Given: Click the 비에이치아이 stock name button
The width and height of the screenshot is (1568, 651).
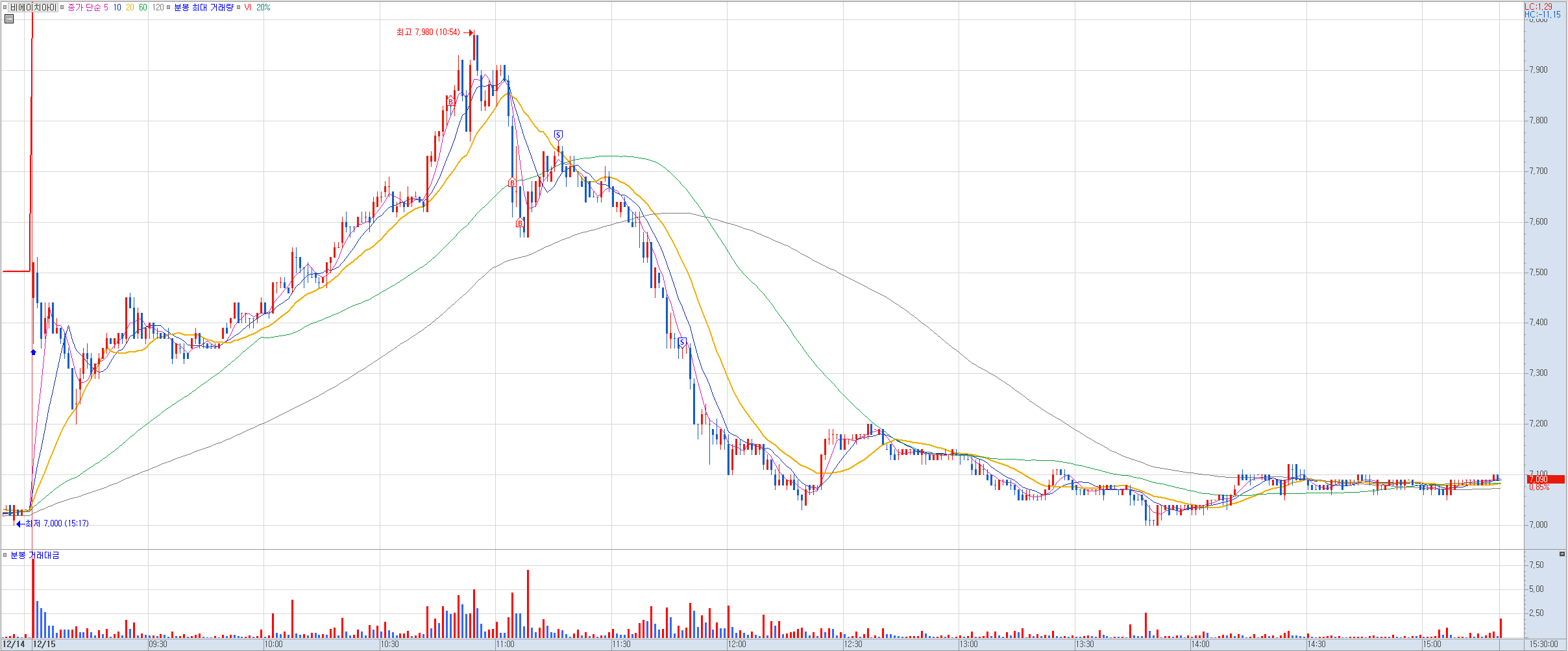Looking at the screenshot, I should click(33, 8).
